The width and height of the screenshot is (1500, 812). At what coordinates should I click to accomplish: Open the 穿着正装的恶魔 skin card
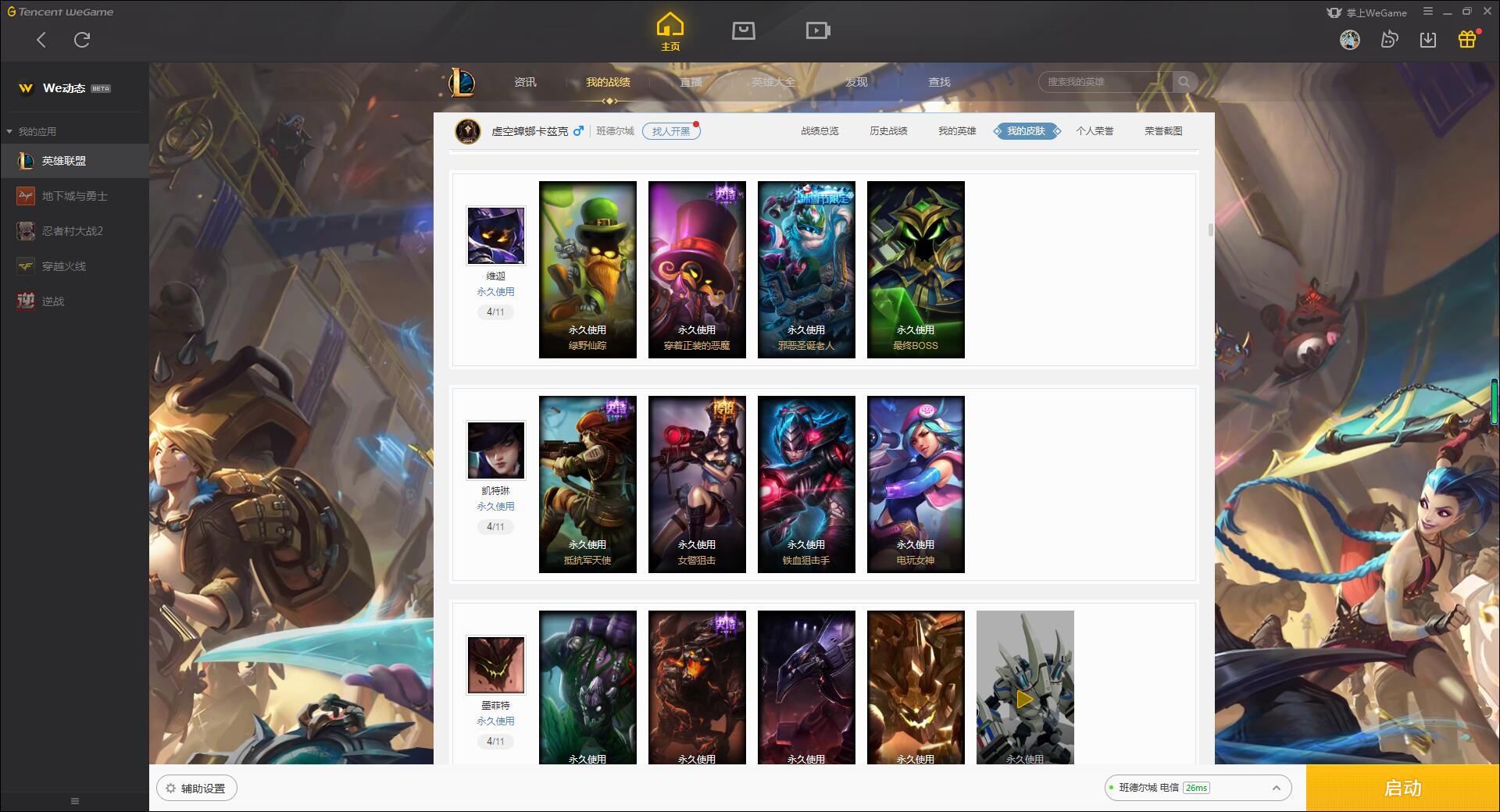[697, 270]
